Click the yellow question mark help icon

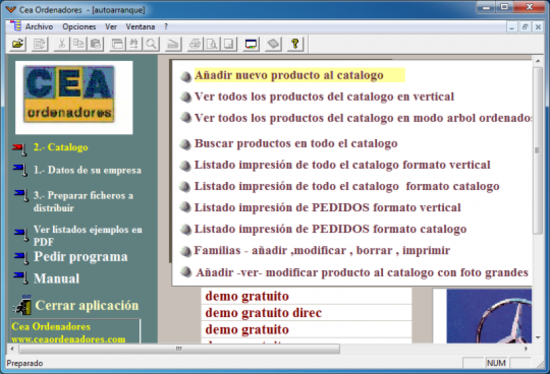(295, 44)
